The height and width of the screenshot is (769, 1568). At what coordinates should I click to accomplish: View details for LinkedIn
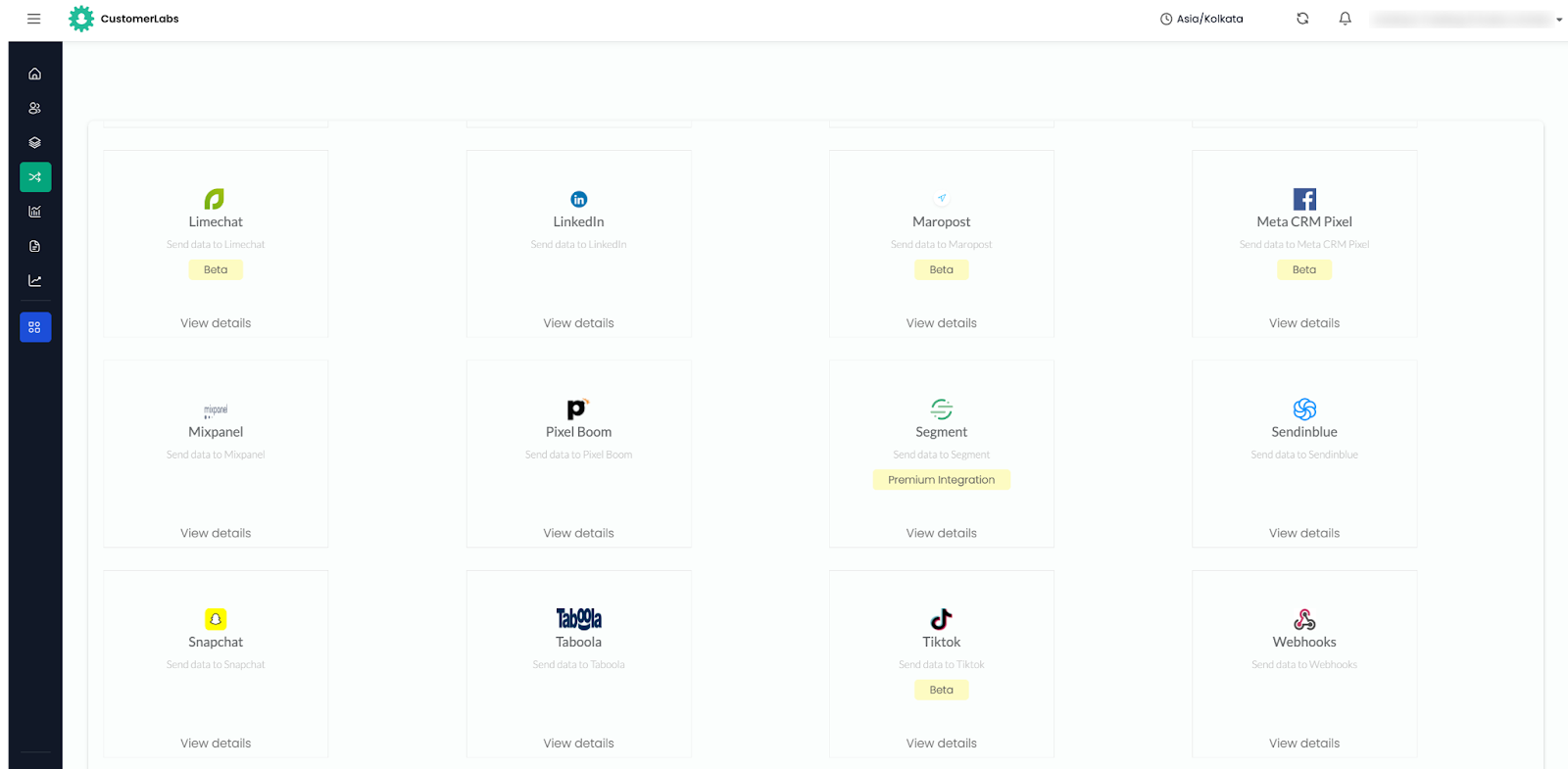[579, 323]
